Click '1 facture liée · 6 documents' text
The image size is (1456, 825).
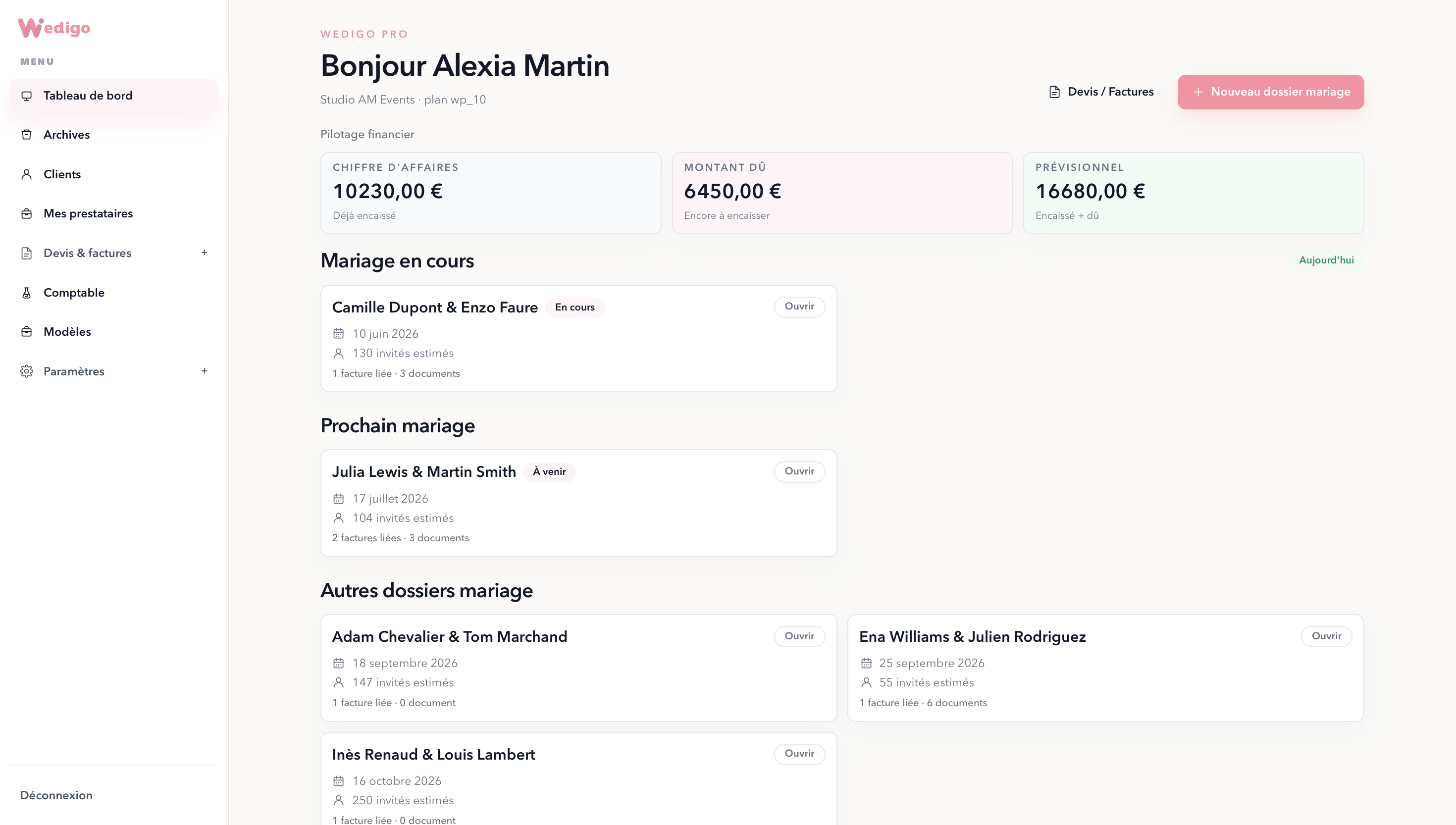(923, 703)
